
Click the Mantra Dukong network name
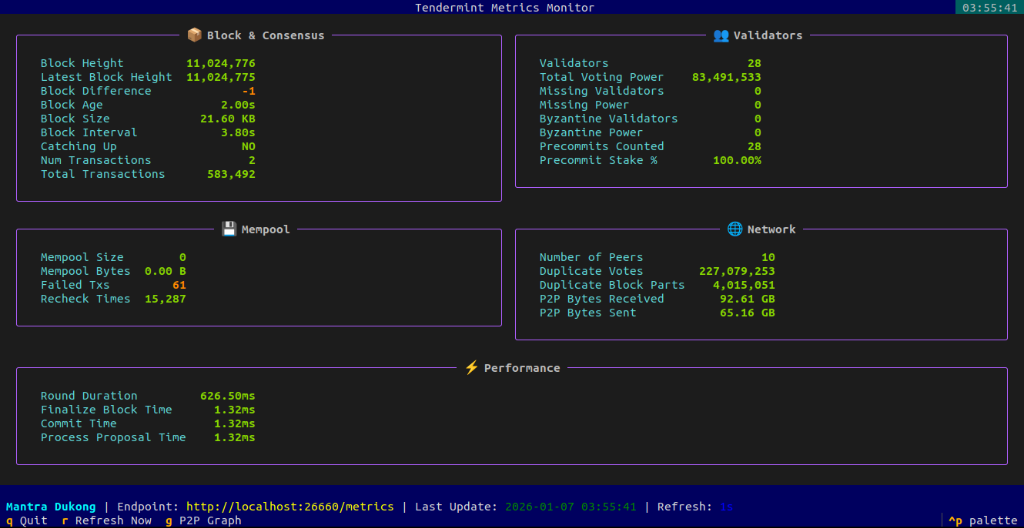[50, 506]
